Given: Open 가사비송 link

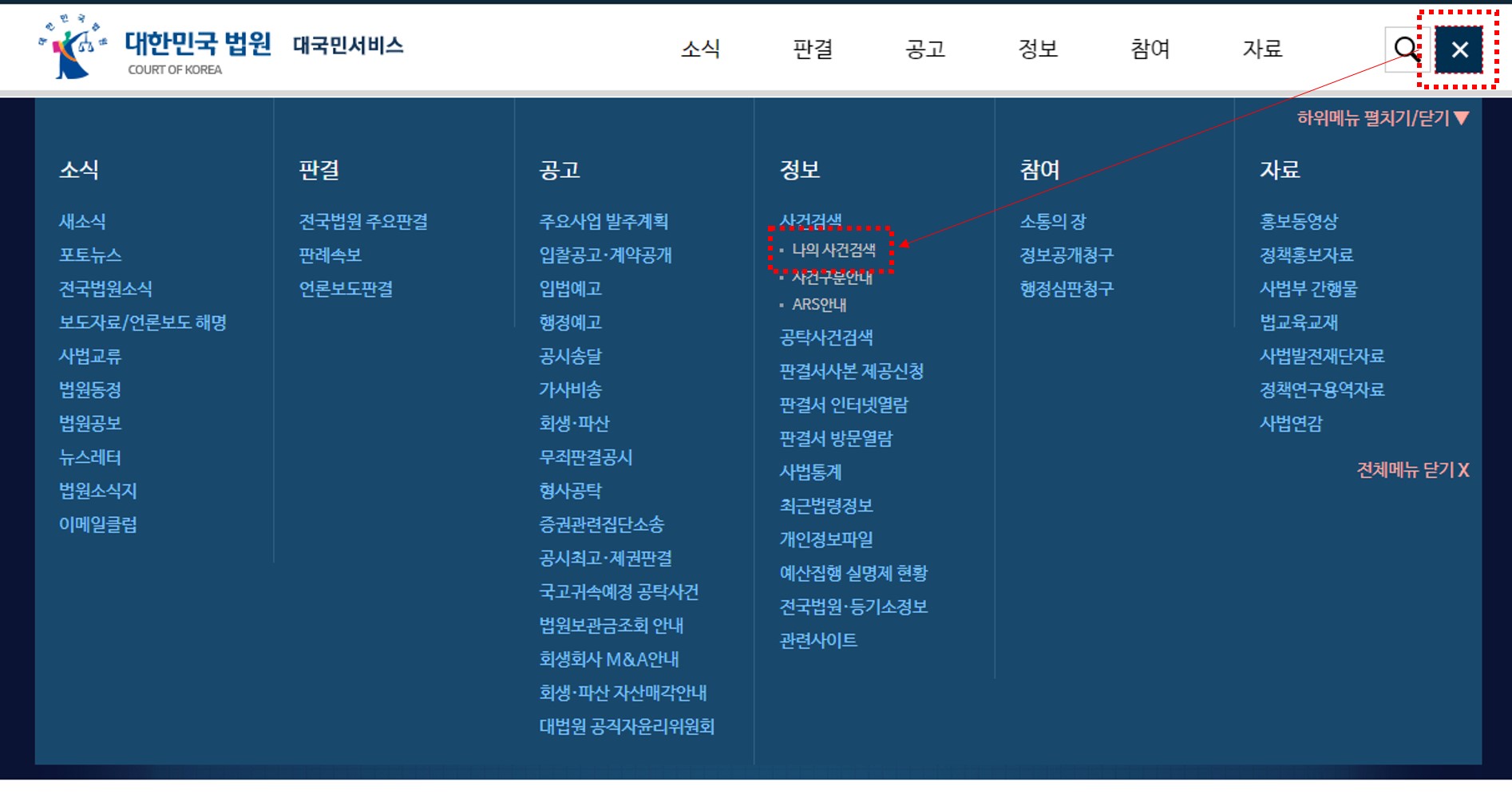Looking at the screenshot, I should point(570,390).
